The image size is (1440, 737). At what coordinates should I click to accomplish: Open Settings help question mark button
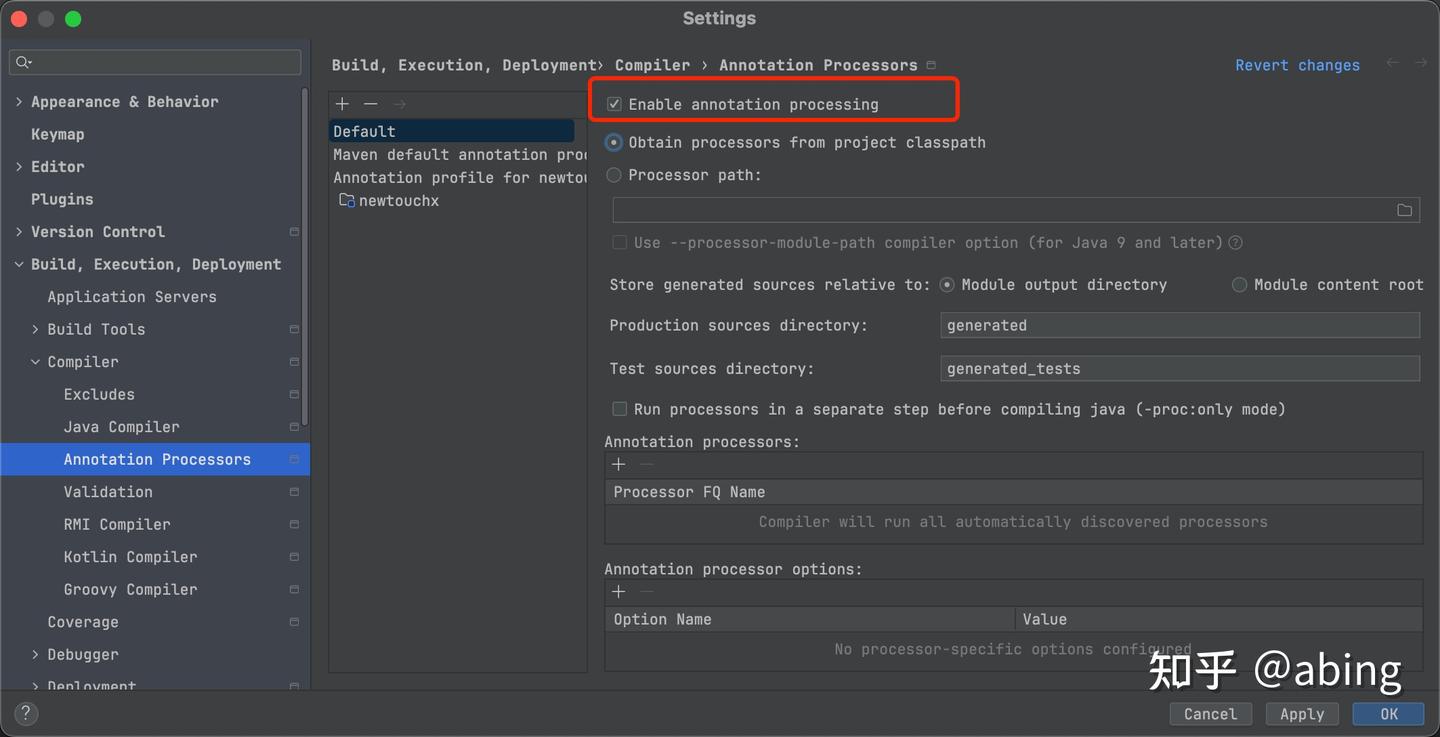click(26, 713)
